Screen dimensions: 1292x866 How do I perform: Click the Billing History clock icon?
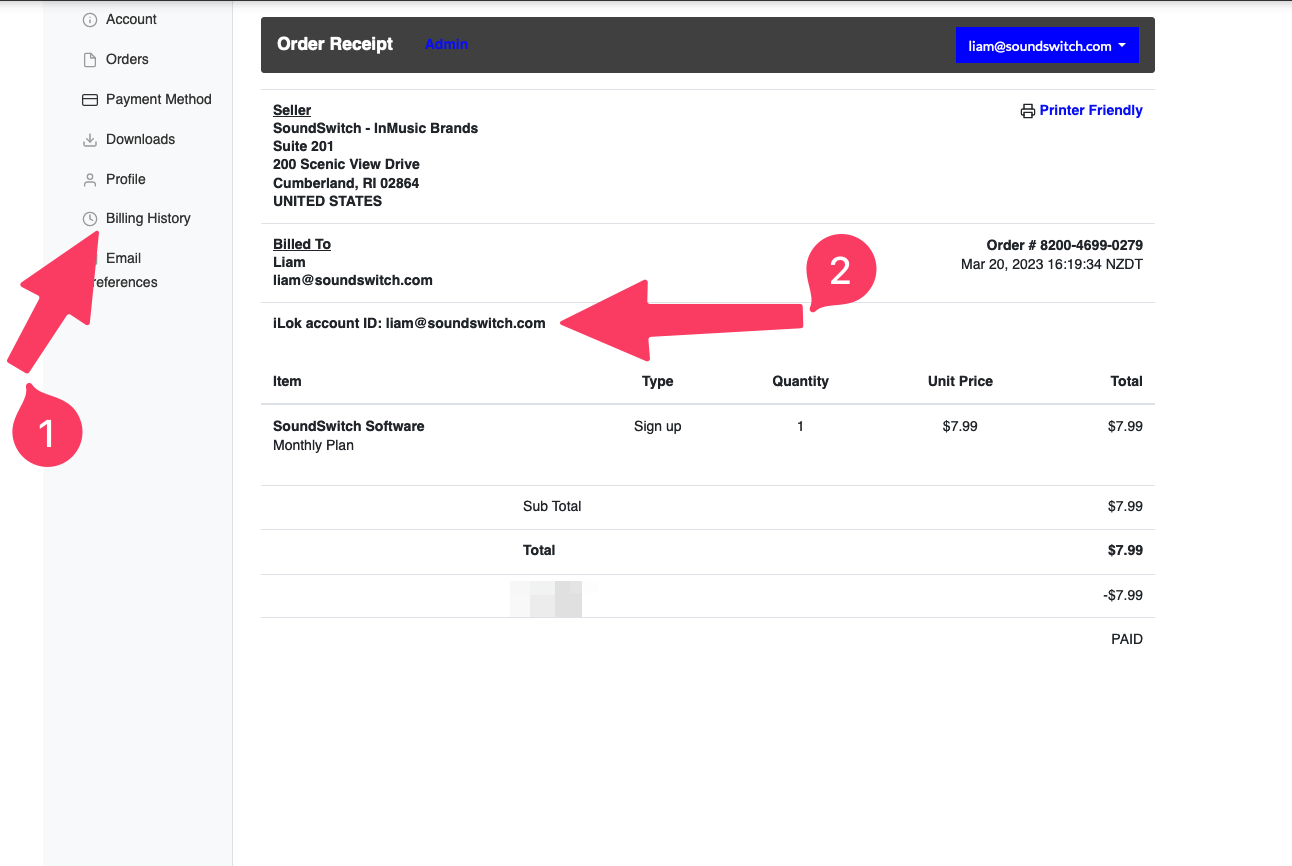89,219
